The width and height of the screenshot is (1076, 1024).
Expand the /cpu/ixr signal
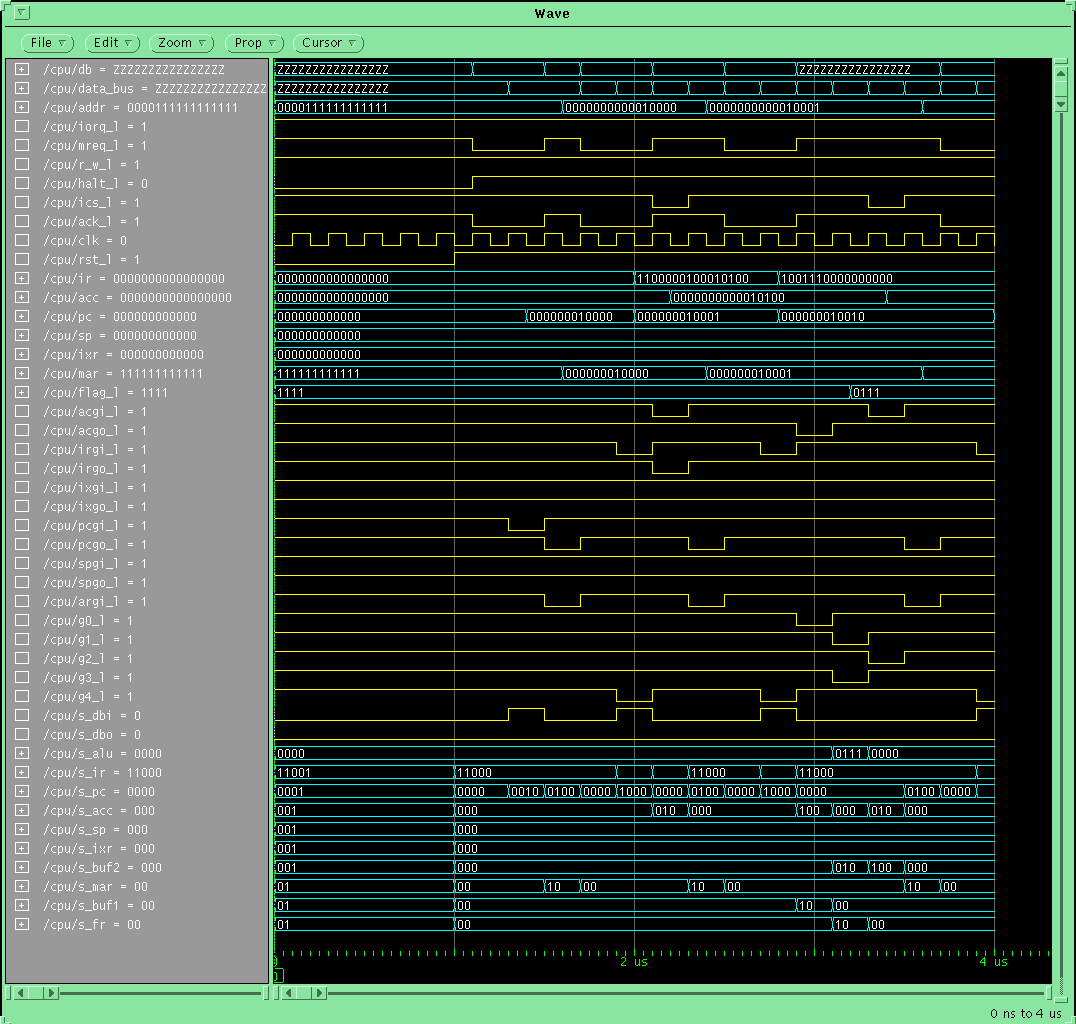point(22,355)
